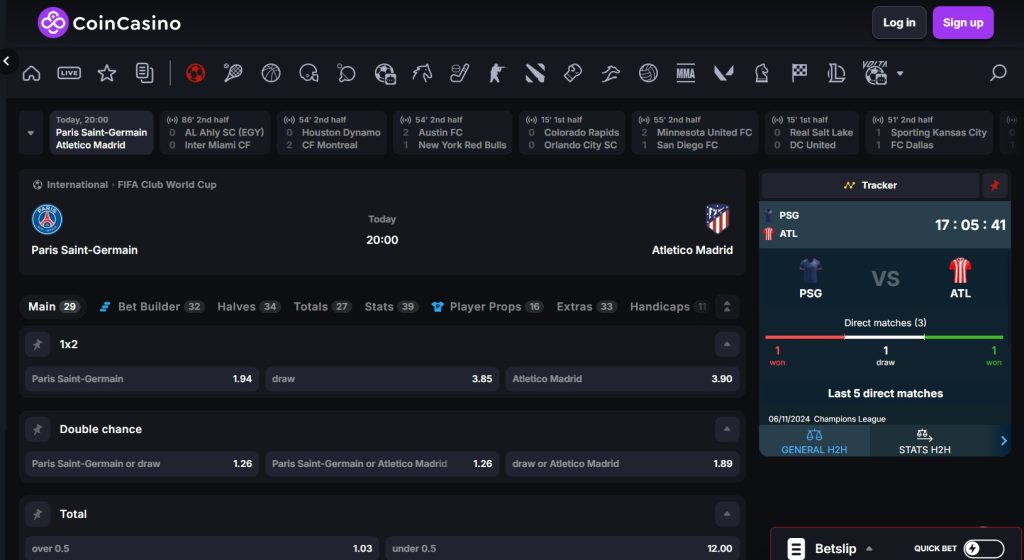
Task: Select the Ice Hockey stick icon
Action: [x=459, y=73]
